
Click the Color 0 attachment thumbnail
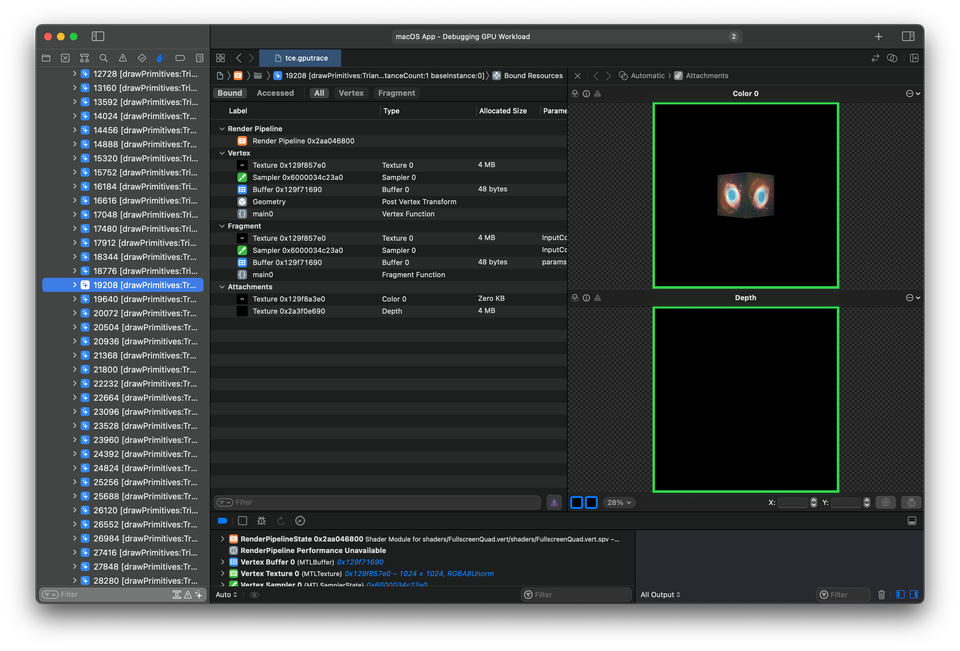point(745,195)
